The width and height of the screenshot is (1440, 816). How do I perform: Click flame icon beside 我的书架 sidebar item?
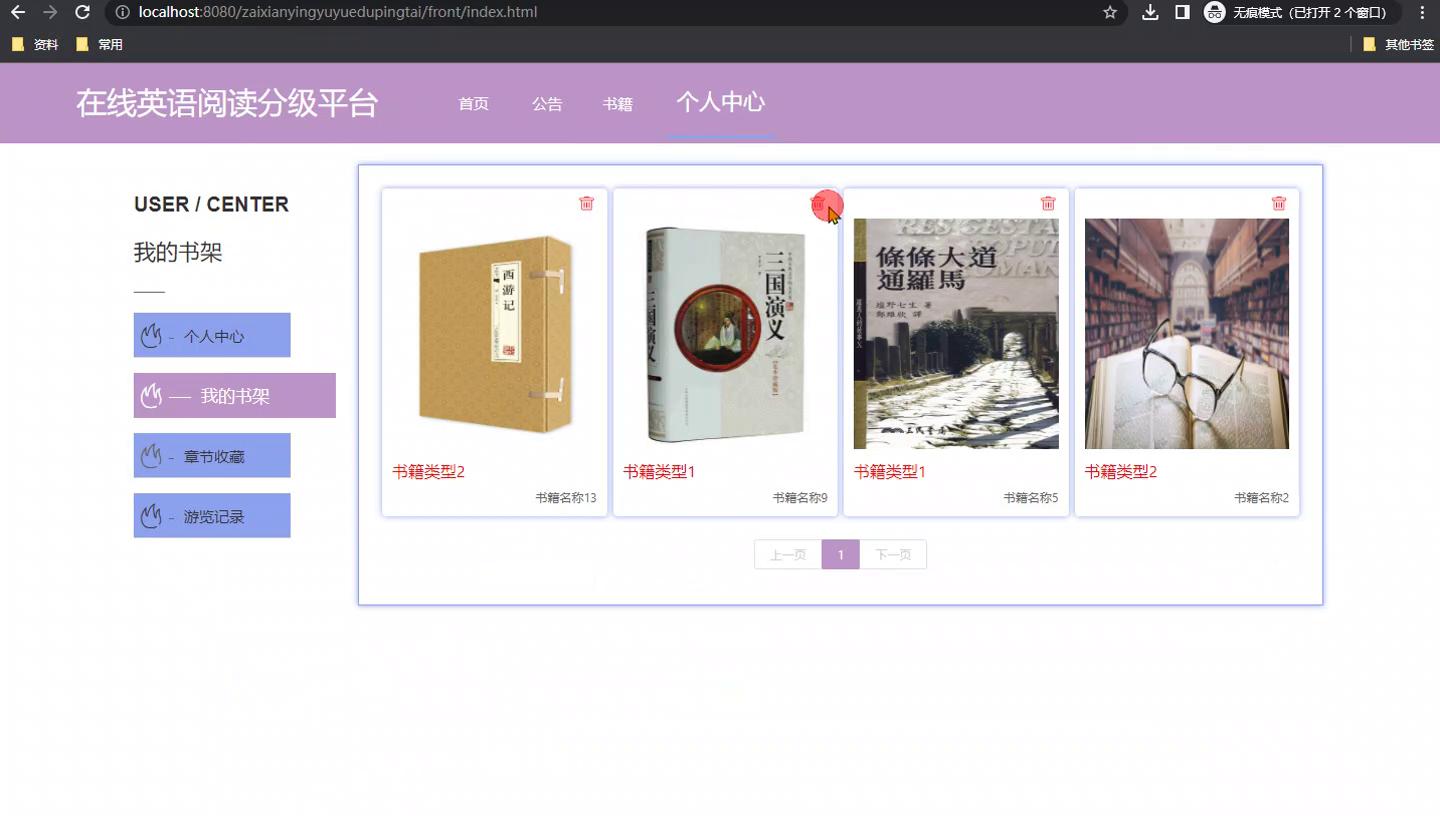[x=151, y=396]
